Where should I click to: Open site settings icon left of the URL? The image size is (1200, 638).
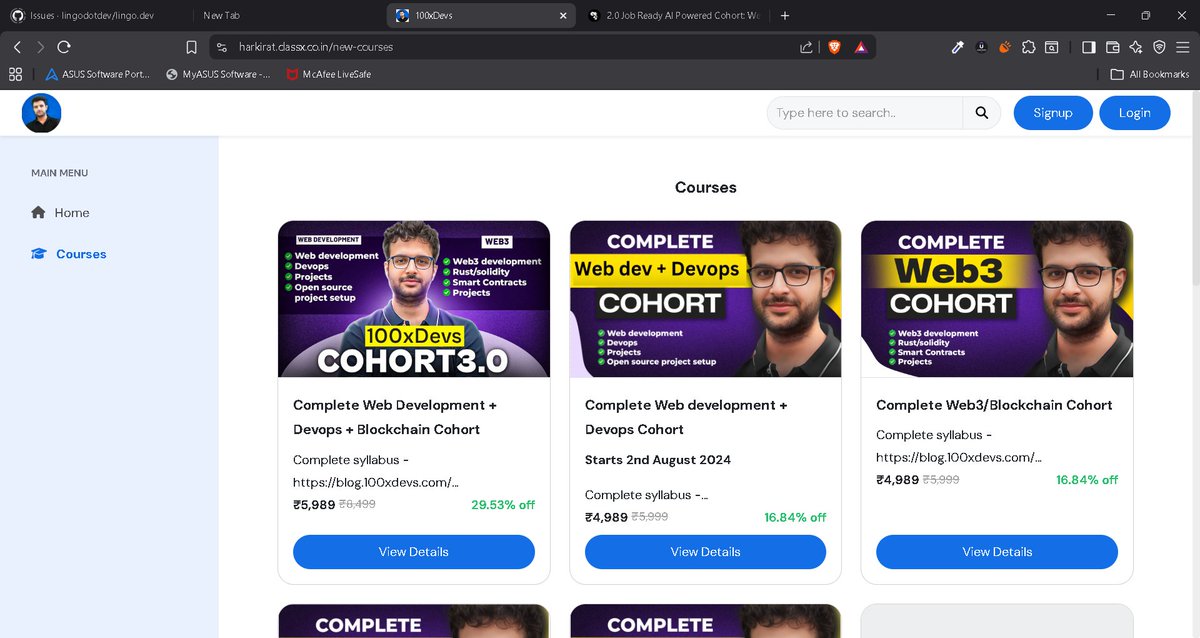point(223,47)
